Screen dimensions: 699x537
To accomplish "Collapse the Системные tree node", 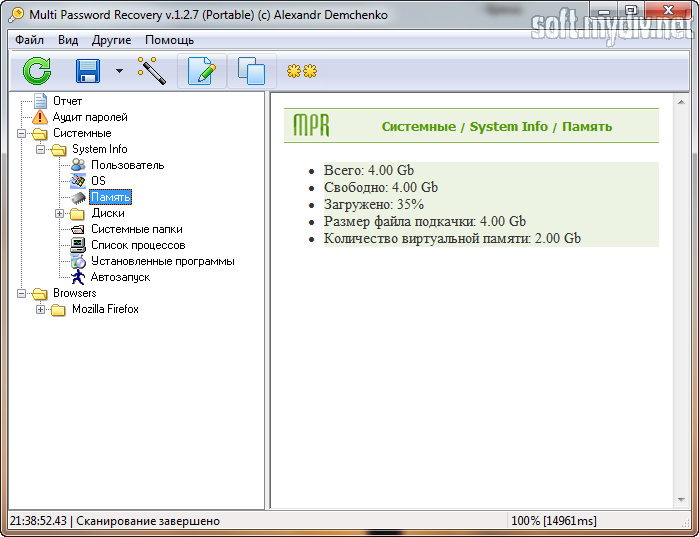I will [x=21, y=133].
